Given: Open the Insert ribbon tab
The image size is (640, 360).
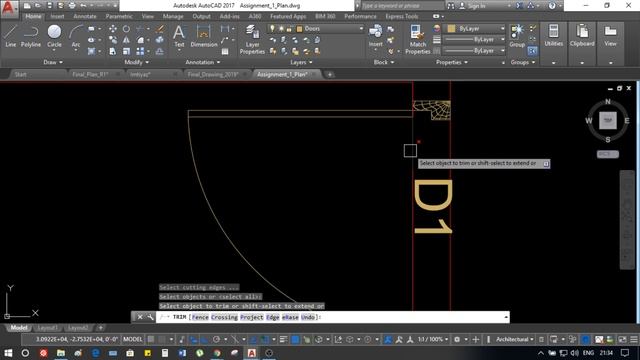Looking at the screenshot, I should click(x=58, y=16).
